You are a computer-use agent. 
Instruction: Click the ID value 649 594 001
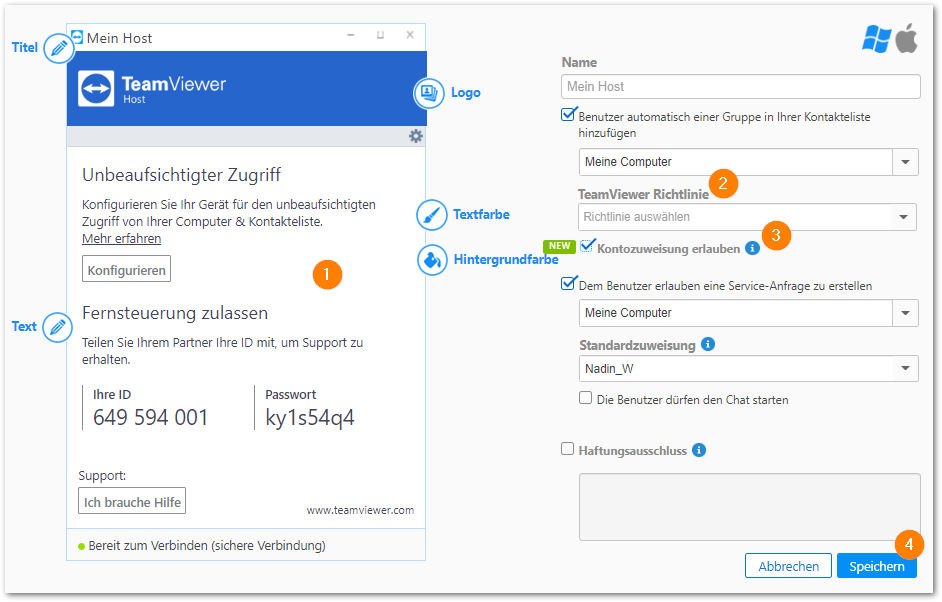[150, 418]
